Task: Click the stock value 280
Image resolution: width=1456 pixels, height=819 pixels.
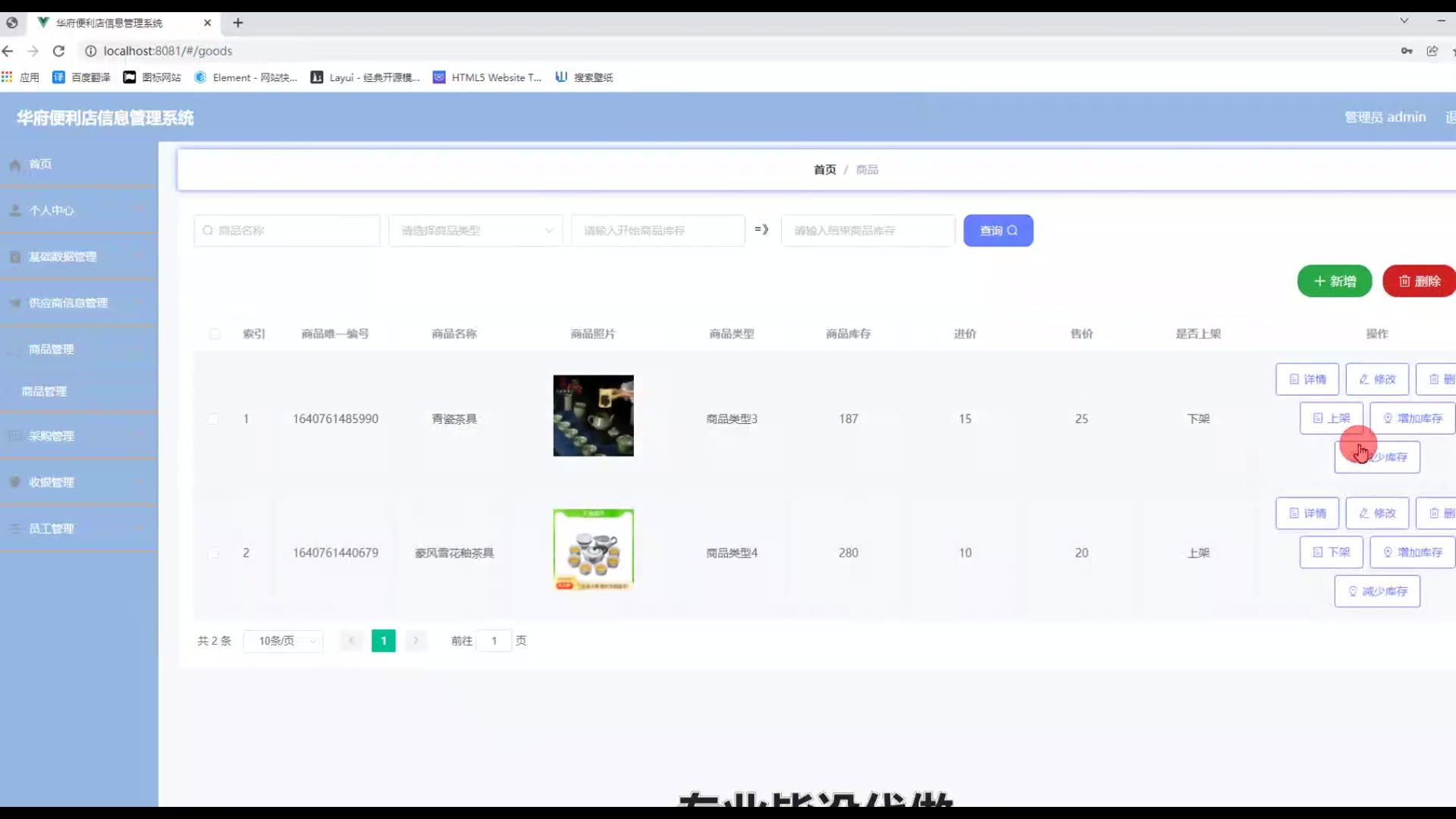Action: point(849,554)
